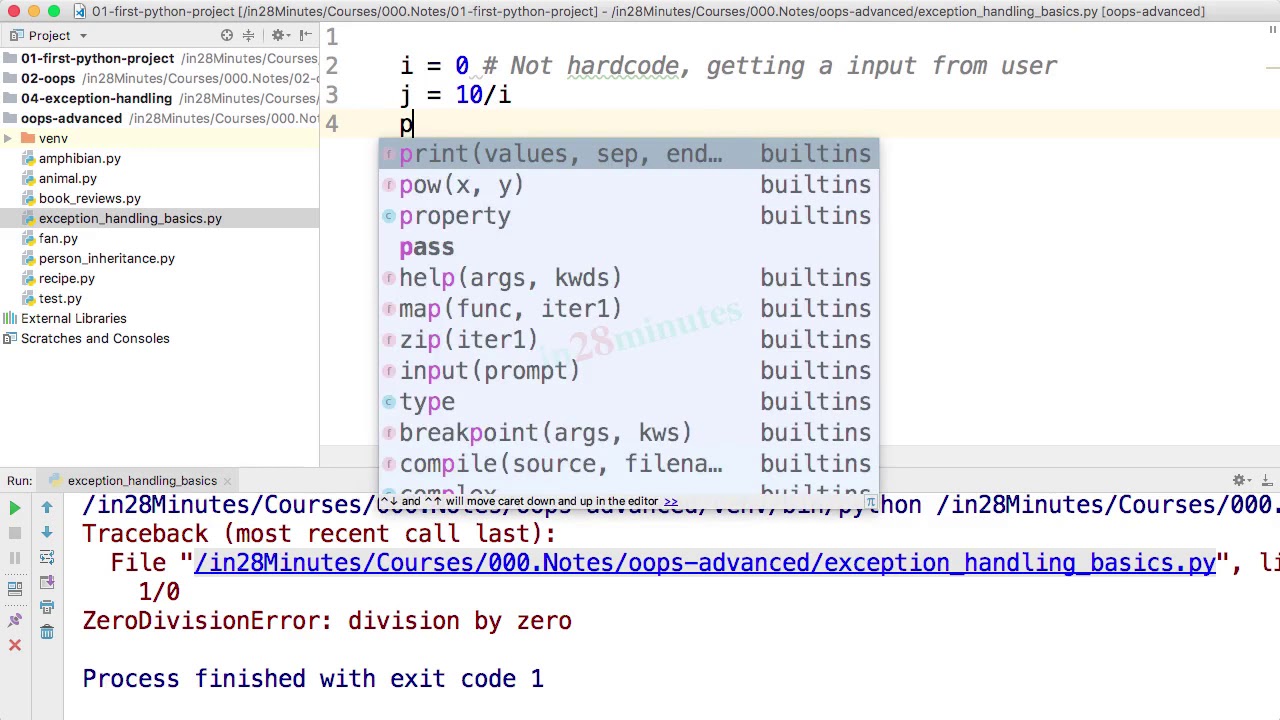Open animal.py in the project tree

68,178
